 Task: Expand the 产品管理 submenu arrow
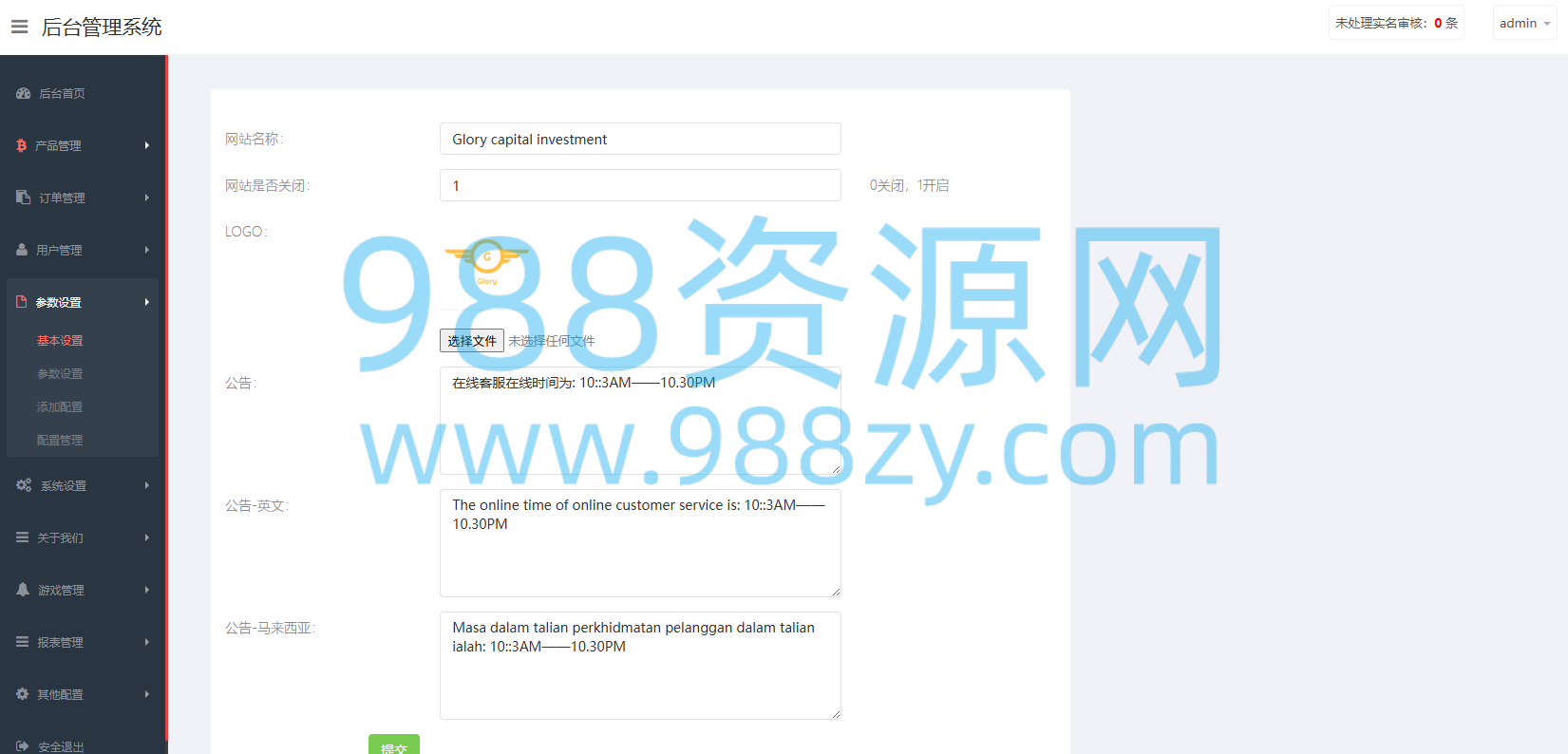click(x=147, y=145)
